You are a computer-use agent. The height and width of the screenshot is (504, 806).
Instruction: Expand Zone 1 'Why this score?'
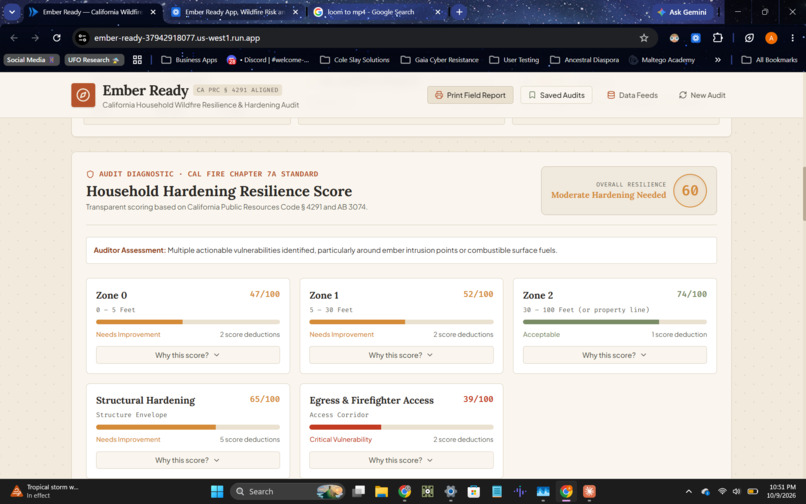[401, 355]
